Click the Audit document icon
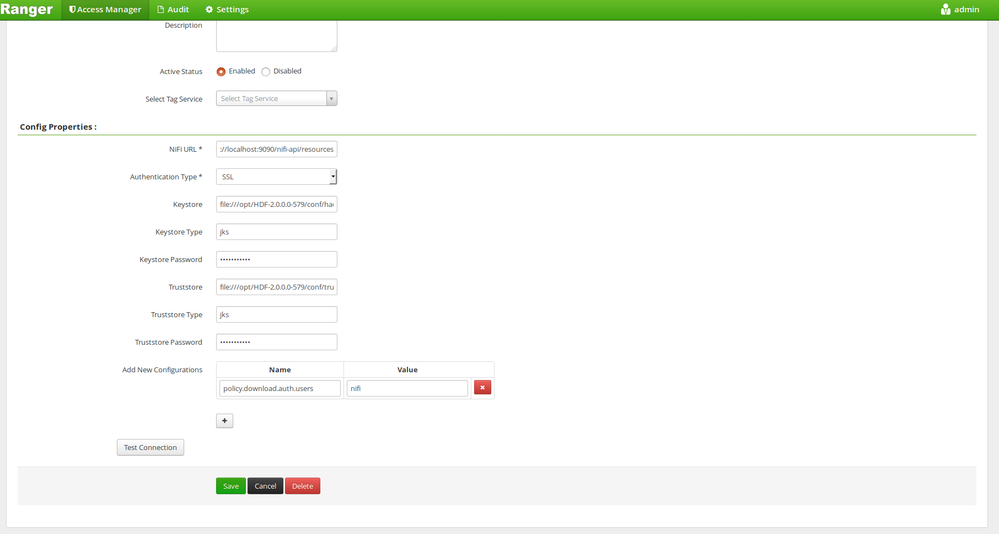This screenshot has width=999, height=534. pyautogui.click(x=161, y=10)
